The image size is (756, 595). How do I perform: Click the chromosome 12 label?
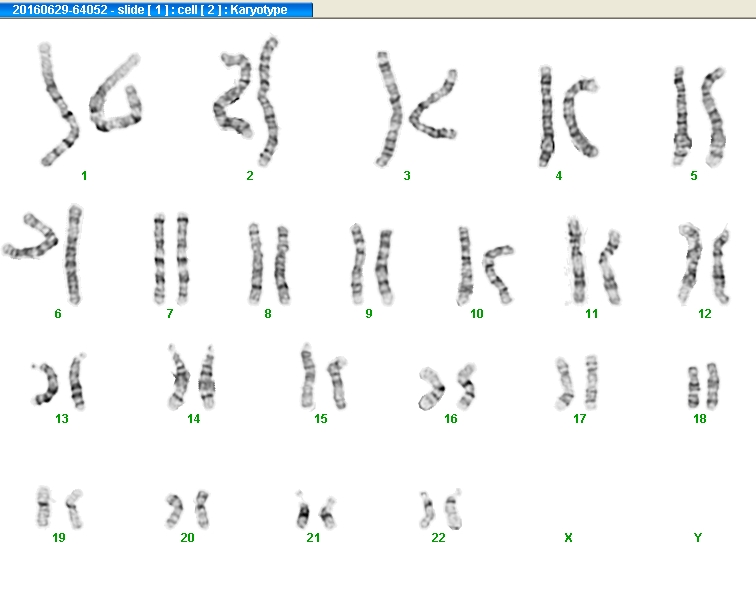pyautogui.click(x=705, y=314)
